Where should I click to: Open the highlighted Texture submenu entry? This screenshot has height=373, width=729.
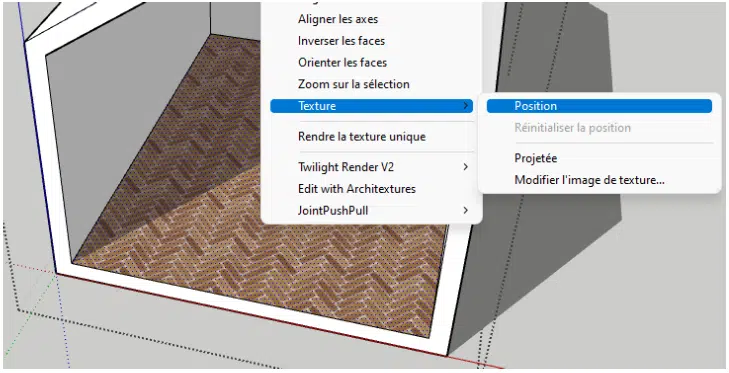[x=371, y=106]
